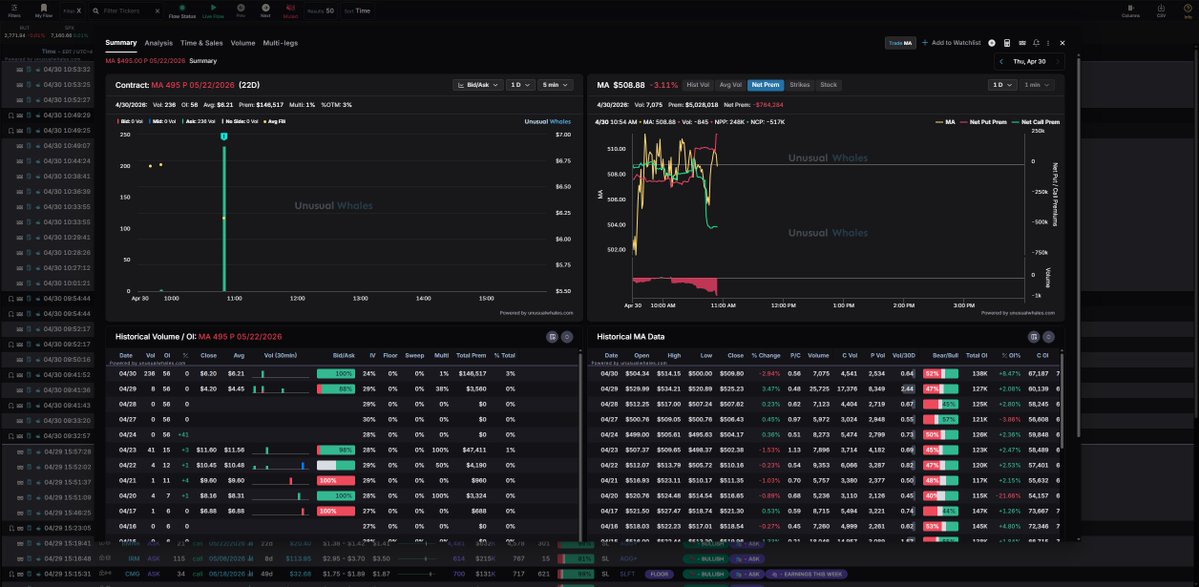1199x587 pixels.
Task: Toggle Net Put Prem legend line
Action: [x=981, y=122]
